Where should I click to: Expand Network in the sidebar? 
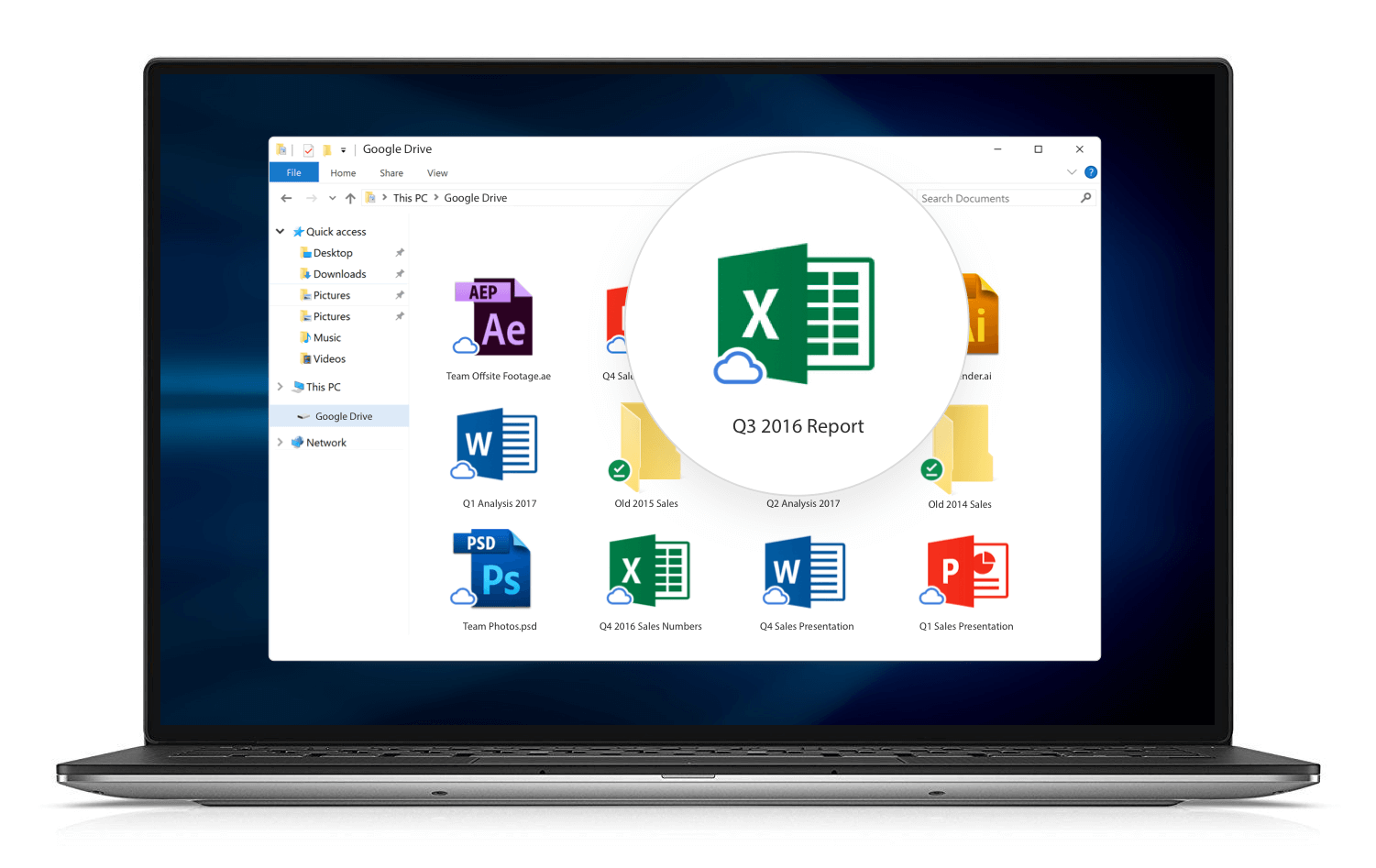point(281,442)
